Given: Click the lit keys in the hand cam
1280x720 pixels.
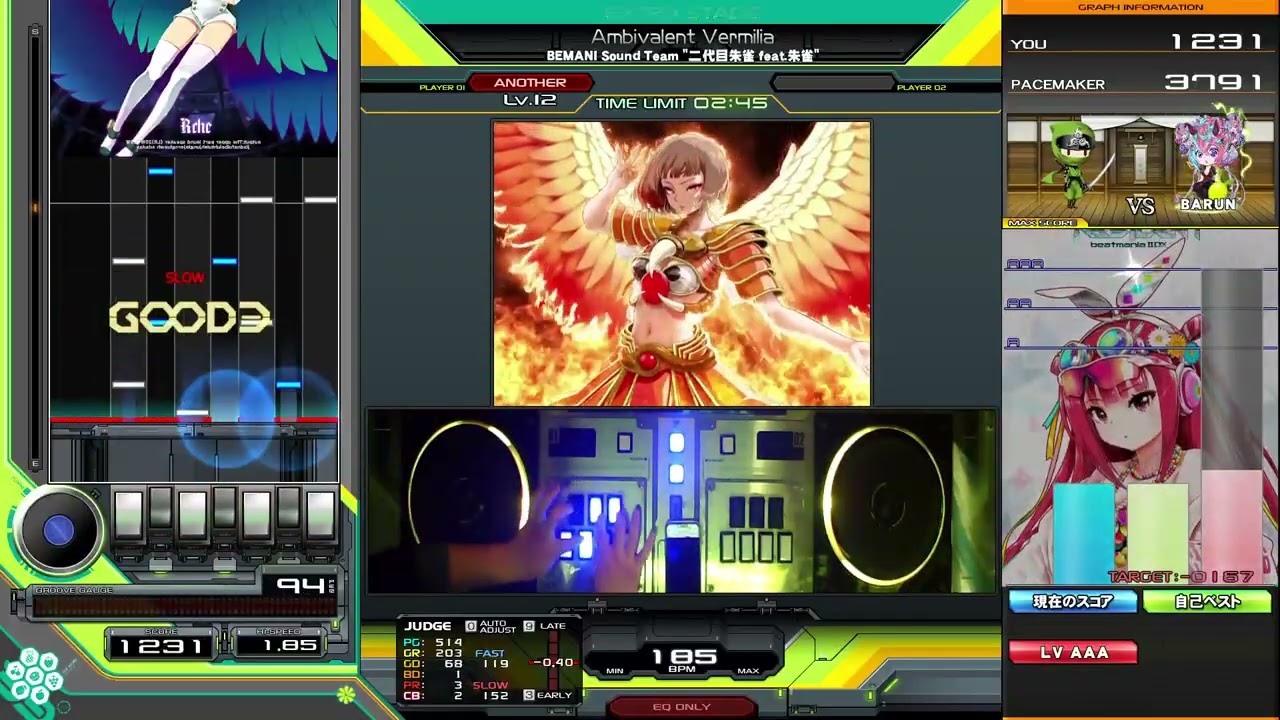Looking at the screenshot, I should pos(590,527).
